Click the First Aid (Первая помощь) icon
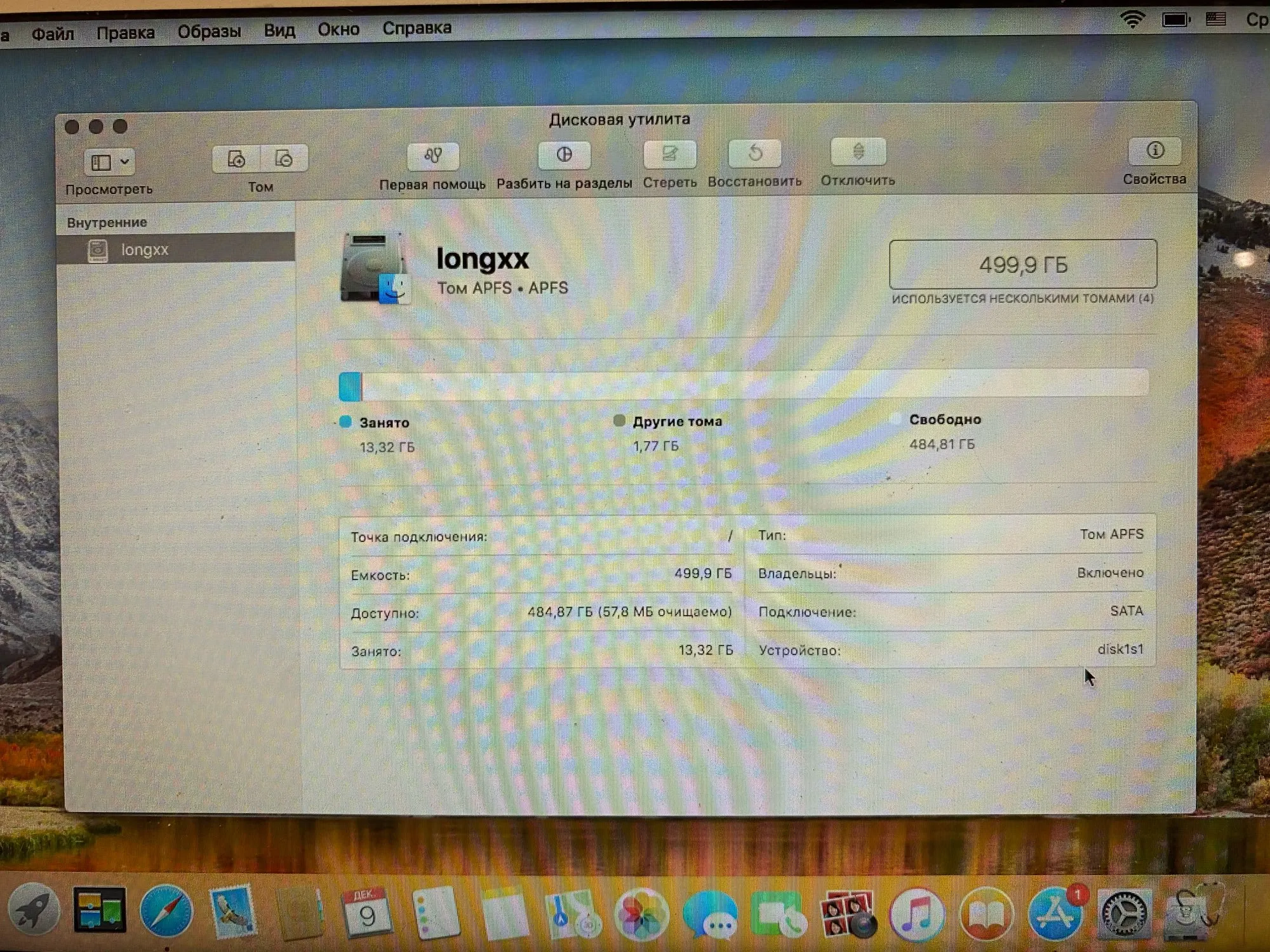The height and width of the screenshot is (952, 1270). click(433, 156)
